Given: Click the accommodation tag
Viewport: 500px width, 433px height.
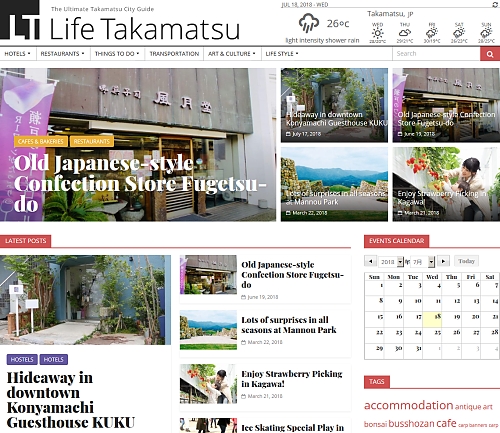Looking at the screenshot, I should (x=409, y=405).
